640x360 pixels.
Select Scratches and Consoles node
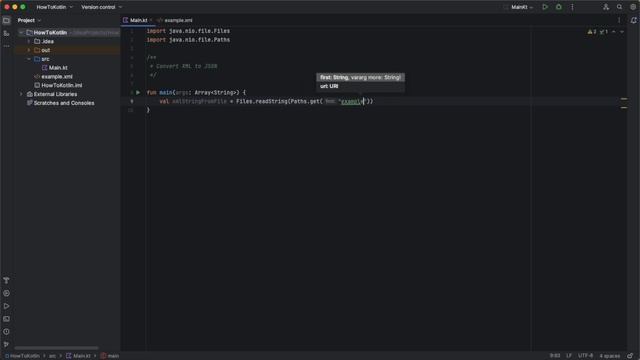coord(64,103)
